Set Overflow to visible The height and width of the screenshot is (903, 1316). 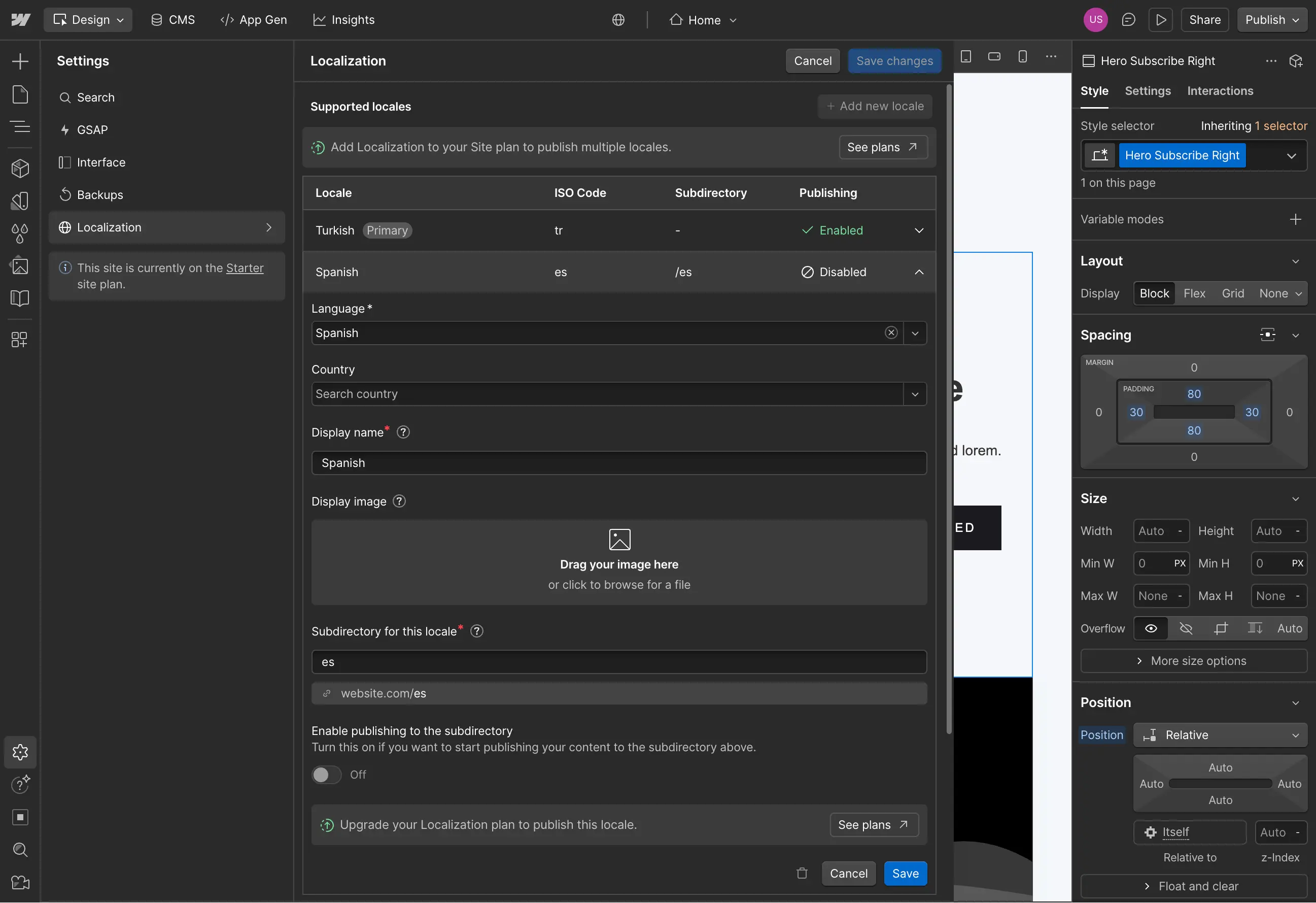coord(1151,628)
